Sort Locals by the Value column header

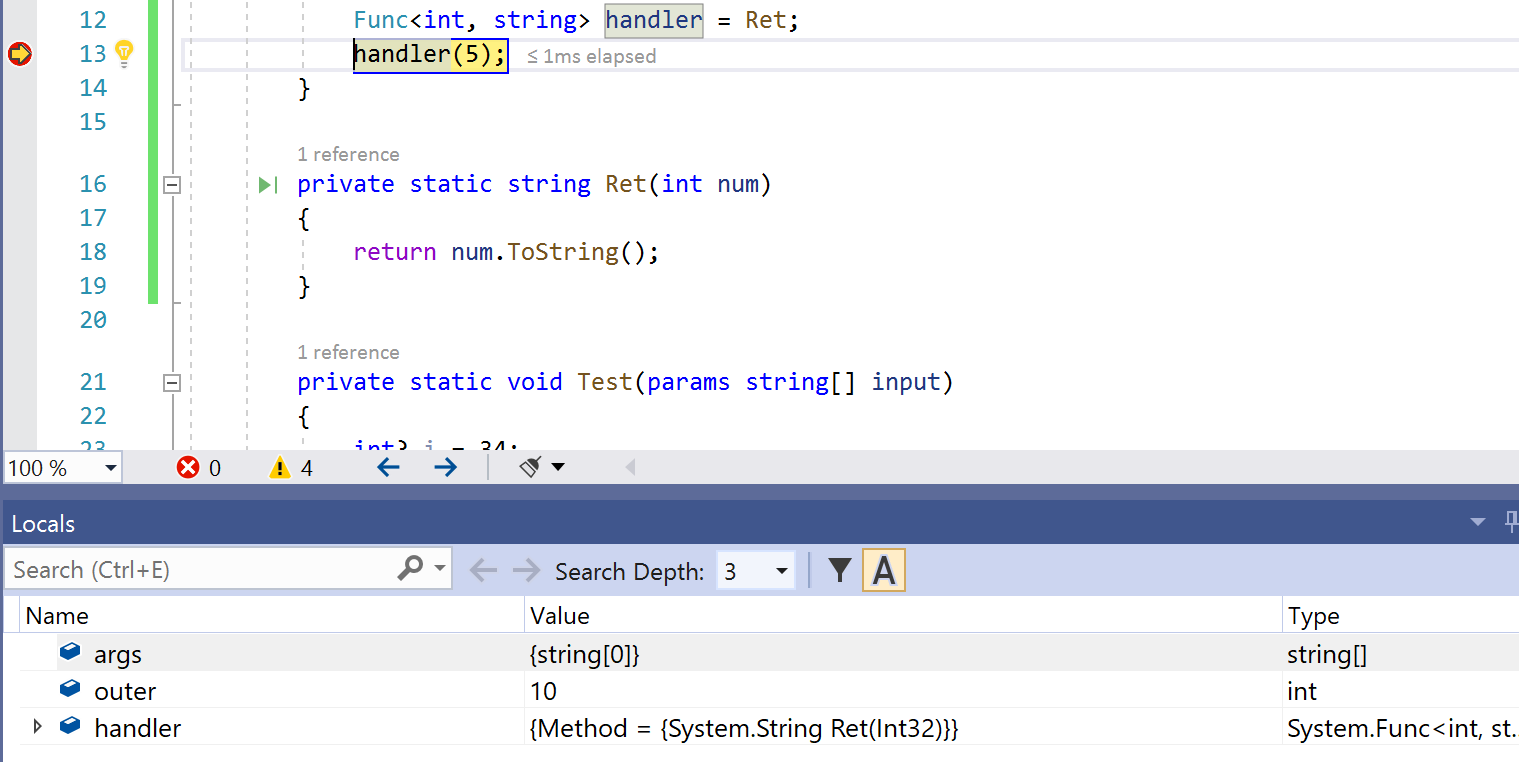(903, 616)
